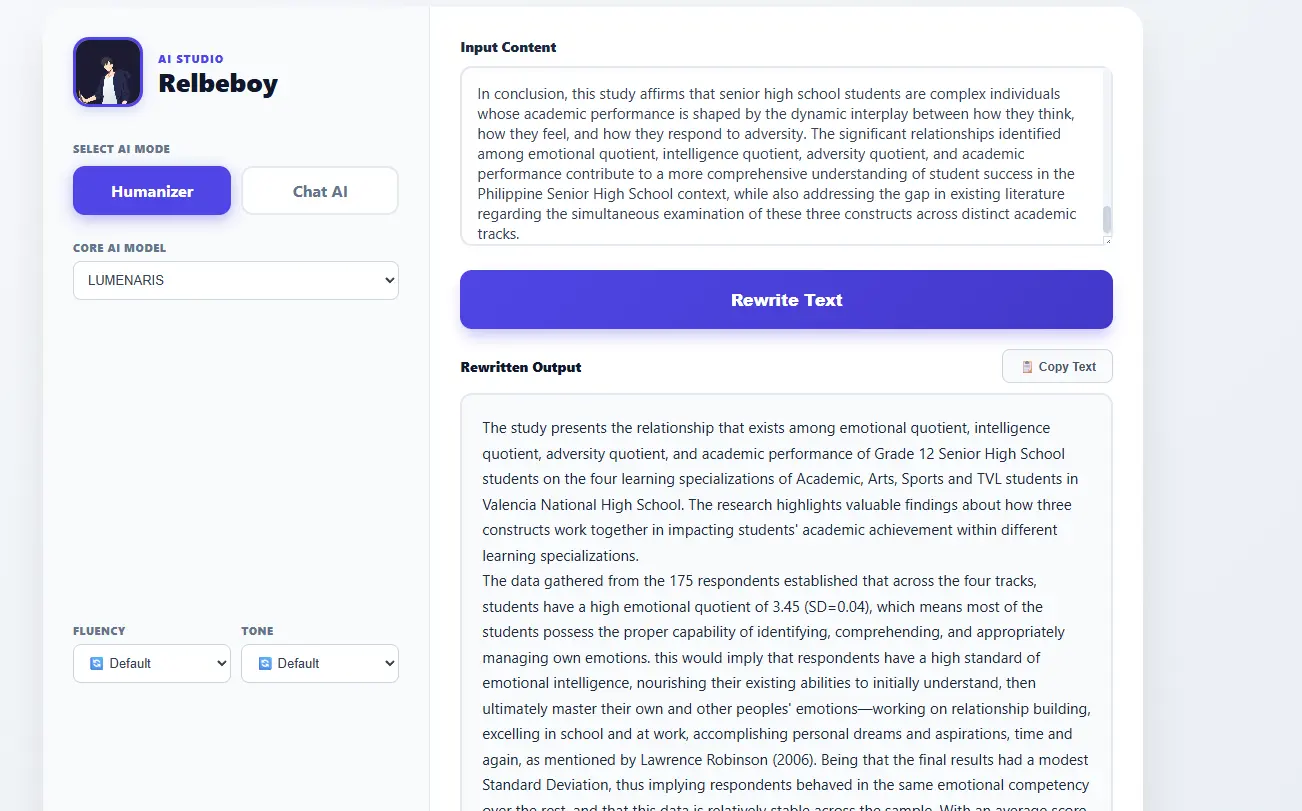Screen dimensions: 1302x811
Task: Click the chevron arrow on LUMENARIS selector
Action: click(x=389, y=281)
